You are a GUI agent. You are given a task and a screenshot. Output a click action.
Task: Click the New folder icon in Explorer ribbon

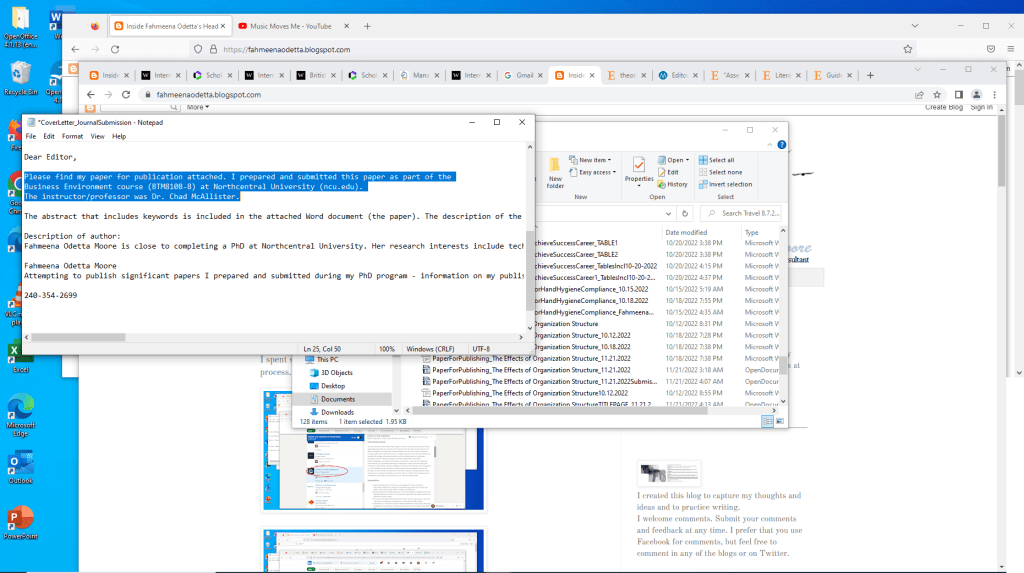555,171
